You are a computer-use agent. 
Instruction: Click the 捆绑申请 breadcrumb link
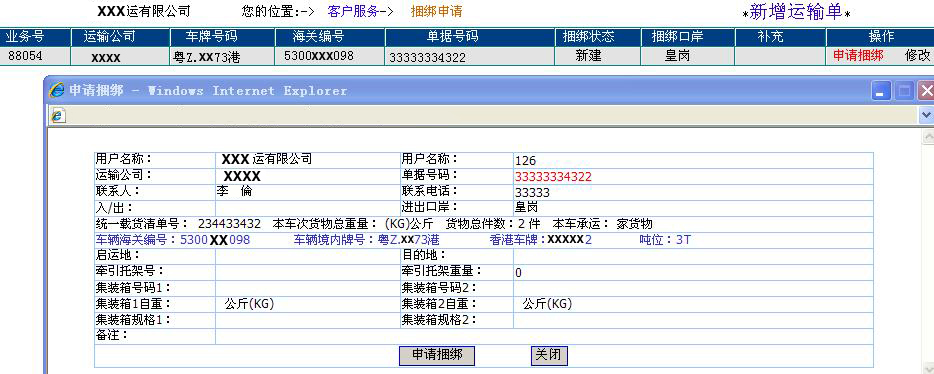point(436,11)
